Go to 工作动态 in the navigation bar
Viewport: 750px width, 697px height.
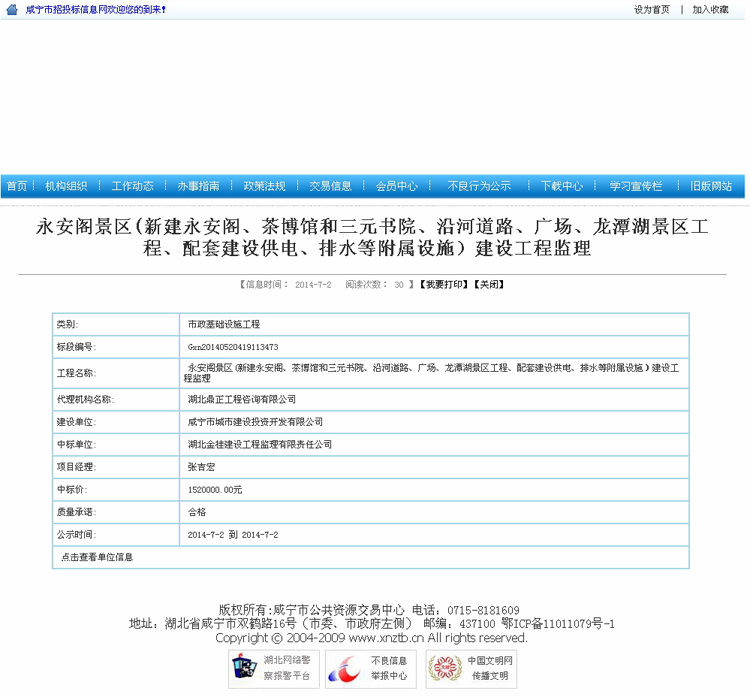[x=132, y=186]
